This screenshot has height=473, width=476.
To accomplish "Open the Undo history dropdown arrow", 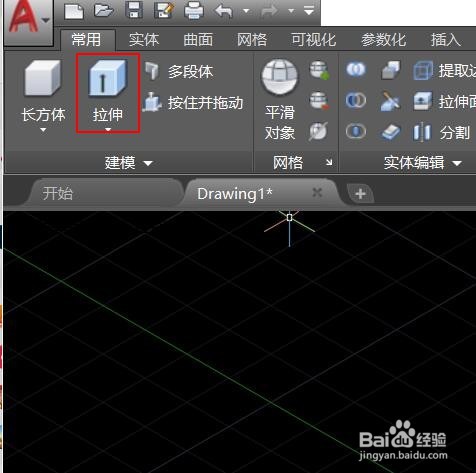I will pos(246,11).
